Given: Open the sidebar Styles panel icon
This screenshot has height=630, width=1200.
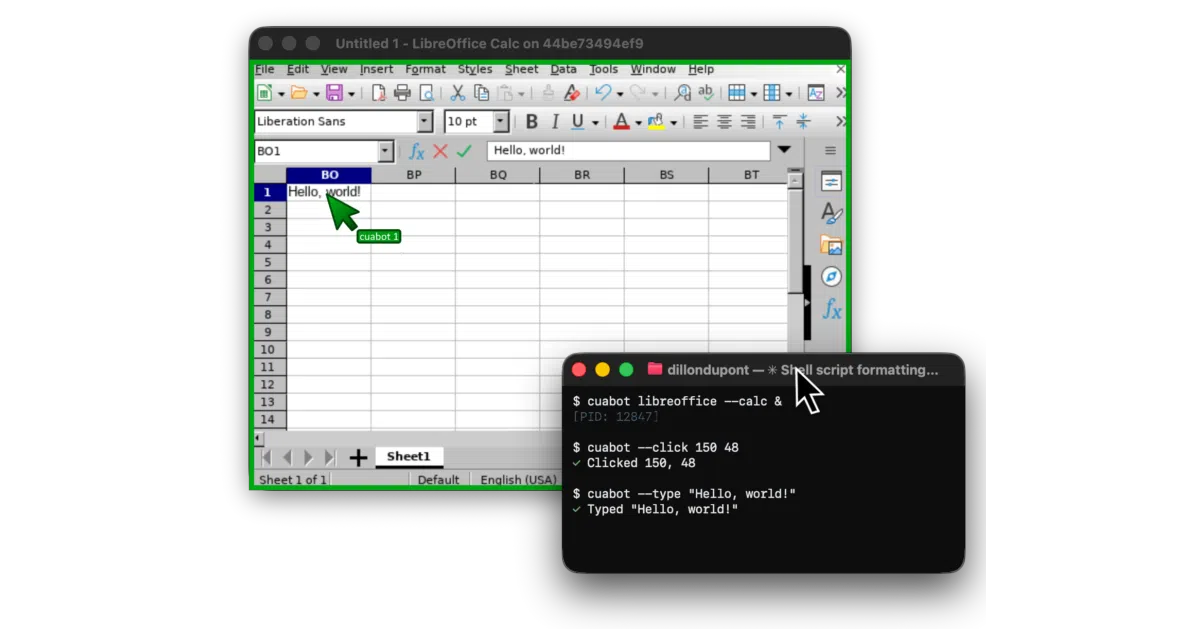Looking at the screenshot, I should point(831,213).
